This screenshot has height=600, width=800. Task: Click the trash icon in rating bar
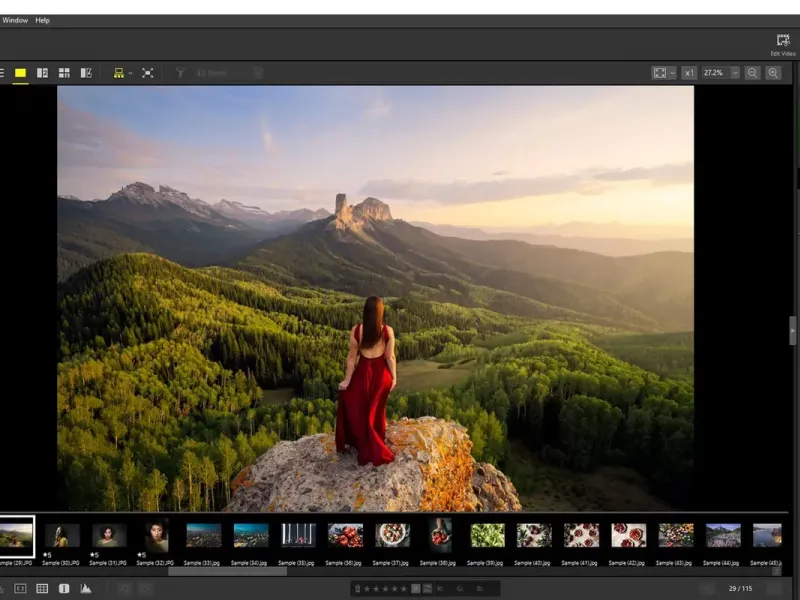point(357,589)
